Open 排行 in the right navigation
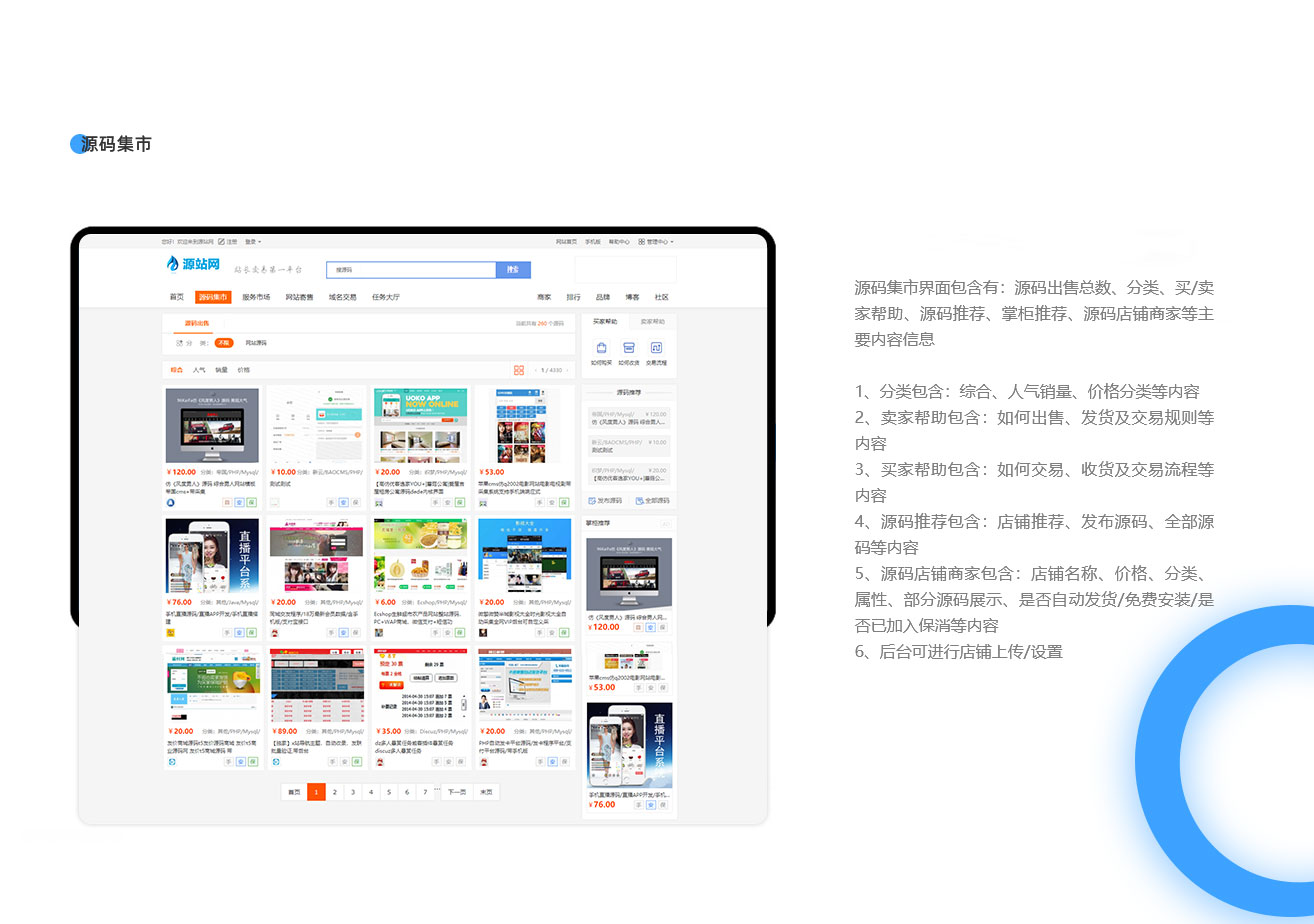1314x924 pixels. [x=573, y=297]
